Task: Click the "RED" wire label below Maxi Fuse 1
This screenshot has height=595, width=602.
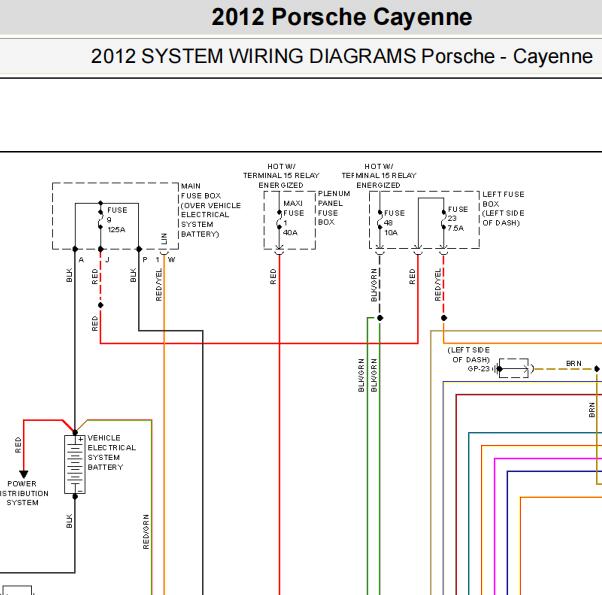Action: tap(273, 276)
